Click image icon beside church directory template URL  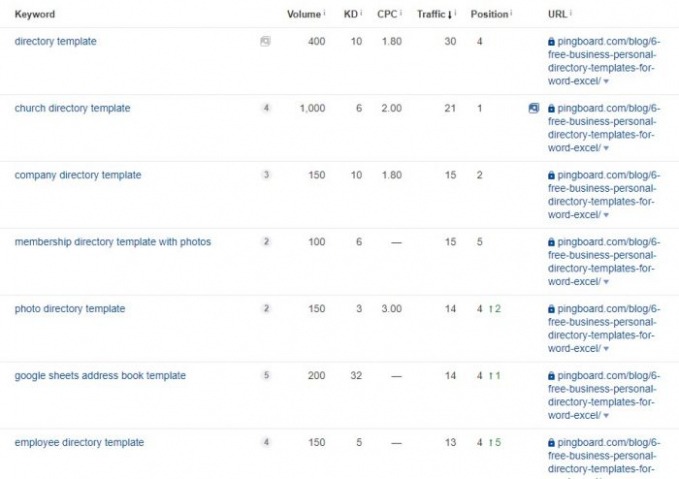[x=534, y=108]
